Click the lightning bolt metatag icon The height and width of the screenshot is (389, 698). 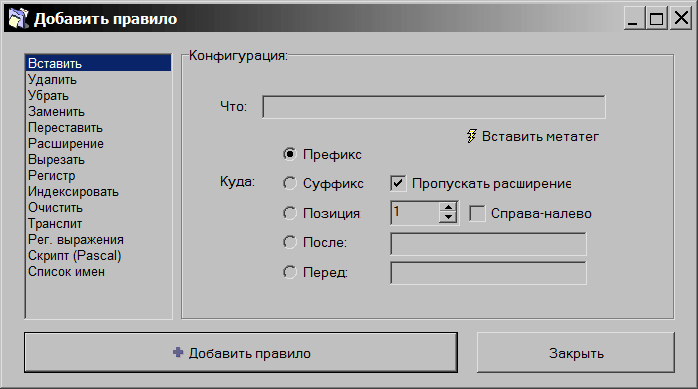[471, 136]
